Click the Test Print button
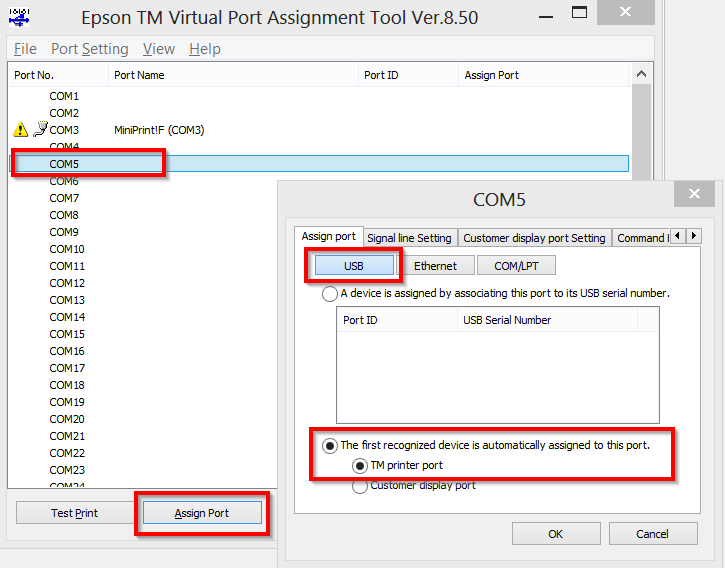The width and height of the screenshot is (725, 568). (74, 513)
